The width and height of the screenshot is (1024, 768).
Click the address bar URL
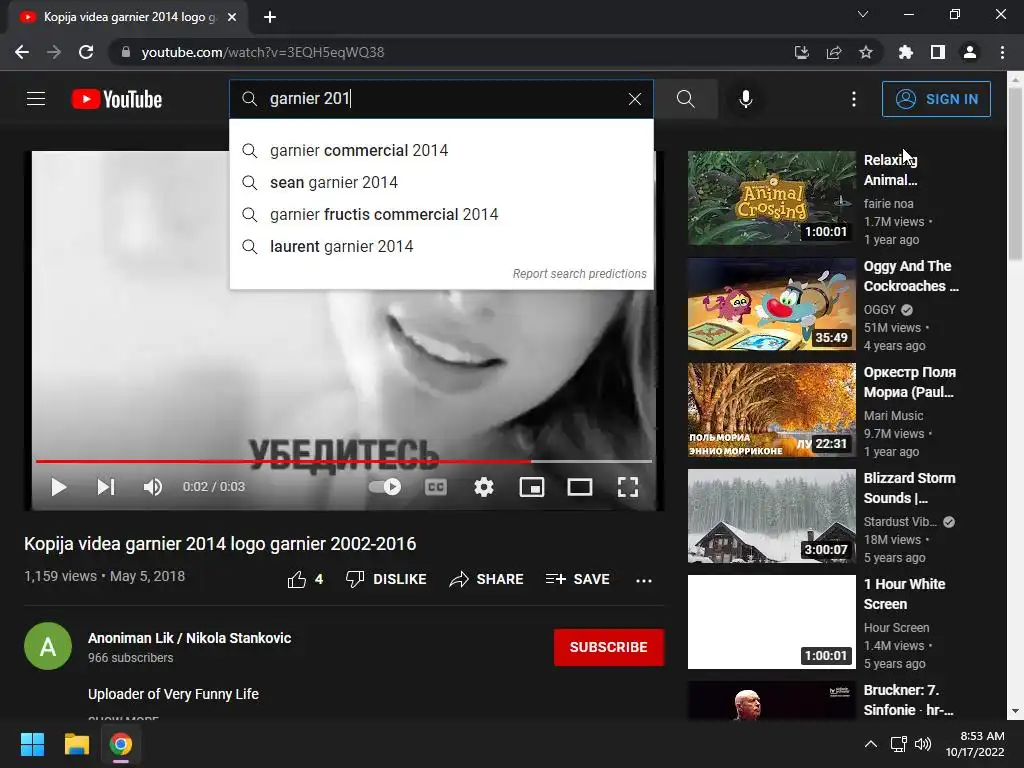tap(263, 52)
